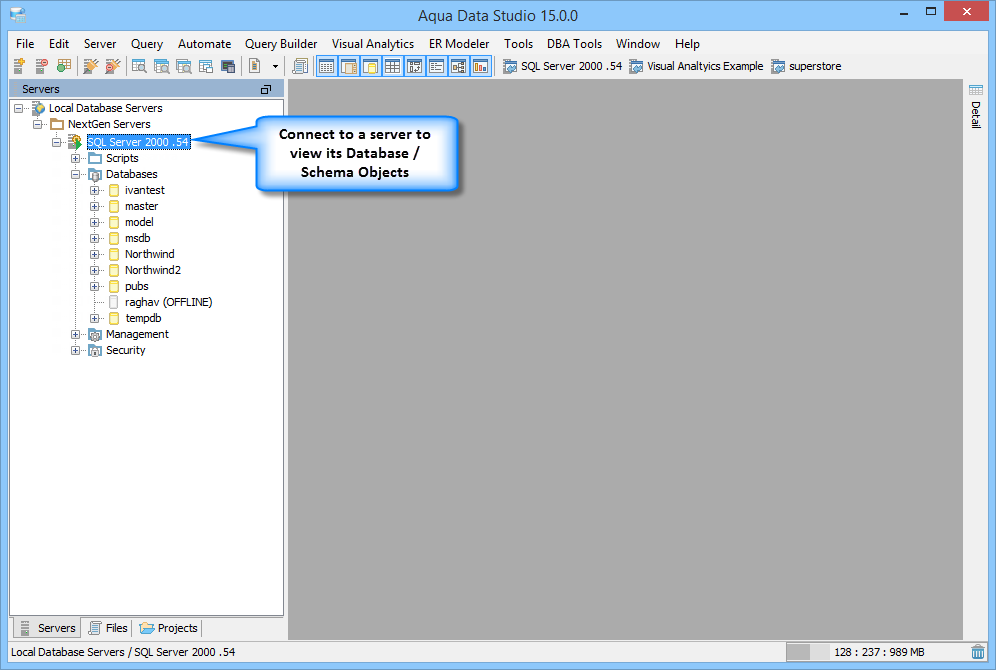The width and height of the screenshot is (996, 670).
Task: Expand the Security node
Action: pyautogui.click(x=76, y=350)
